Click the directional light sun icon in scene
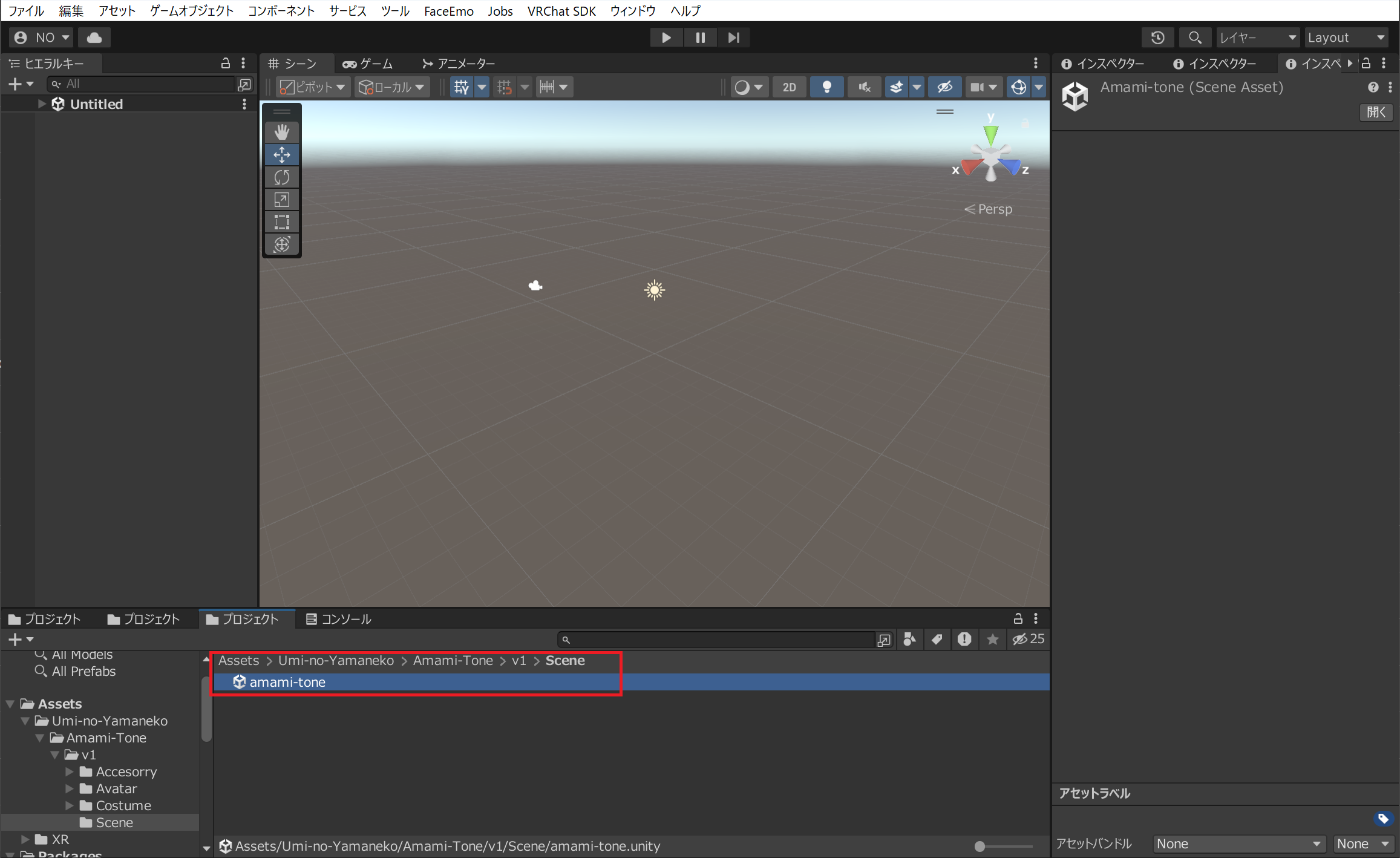This screenshot has height=858, width=1400. 654,290
